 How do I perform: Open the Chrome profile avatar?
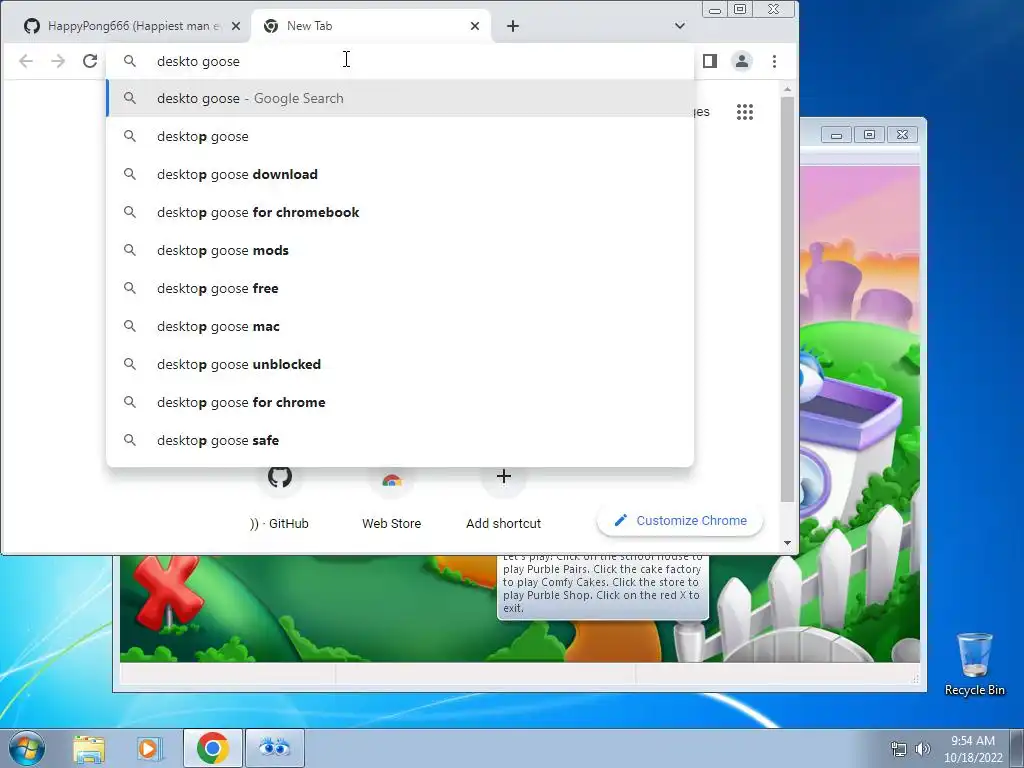point(742,61)
